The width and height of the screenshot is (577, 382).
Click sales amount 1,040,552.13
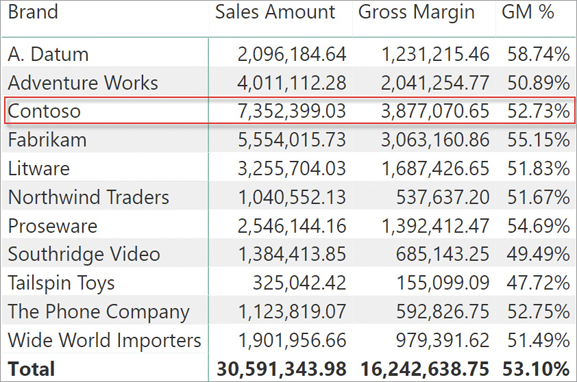tap(292, 198)
